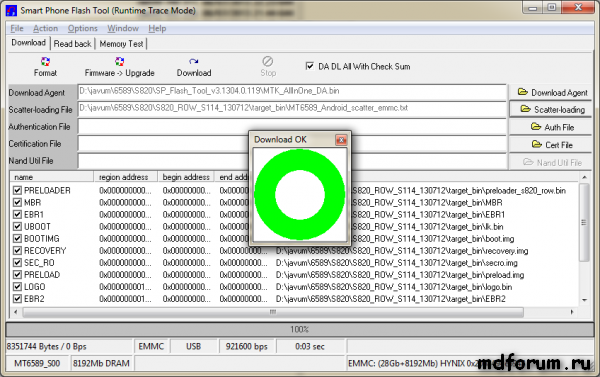The height and width of the screenshot is (377, 600).
Task: Click the preloader_s820_row.bin file path
Action: 459,190
